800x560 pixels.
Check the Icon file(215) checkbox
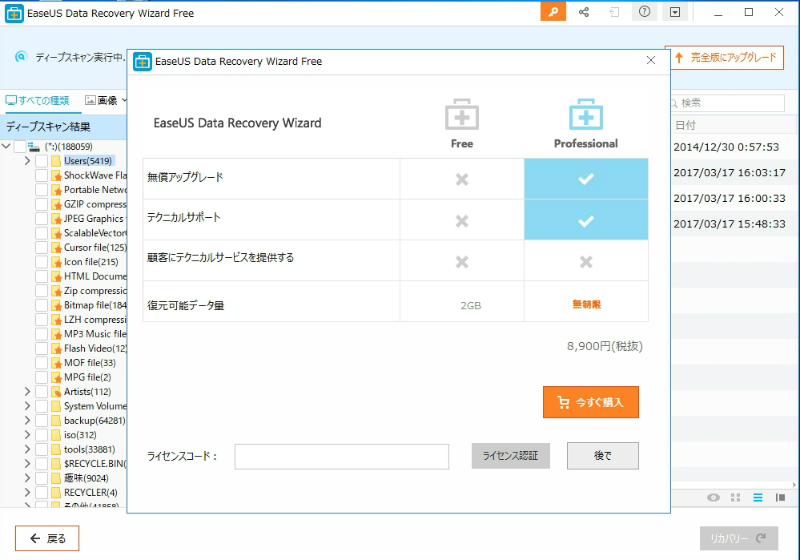(x=42, y=262)
